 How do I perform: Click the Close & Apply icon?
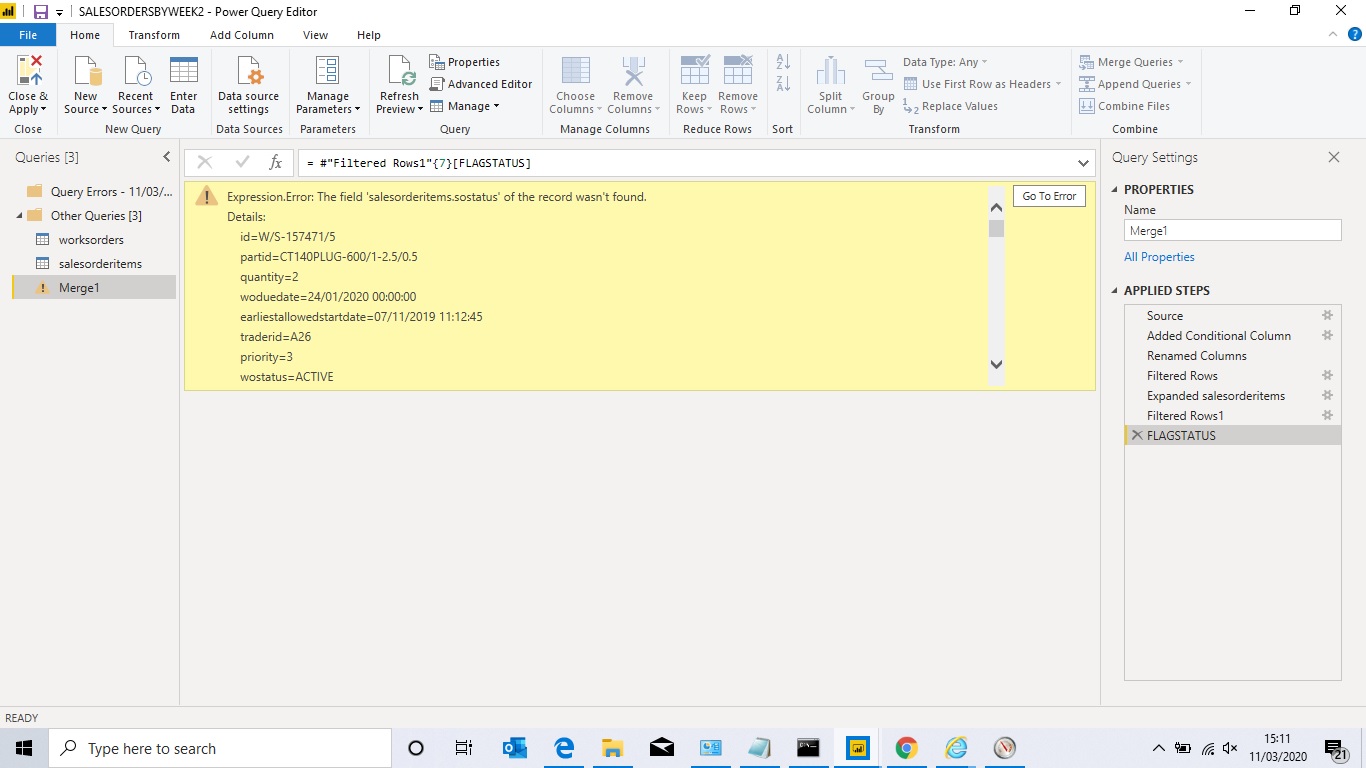(29, 72)
